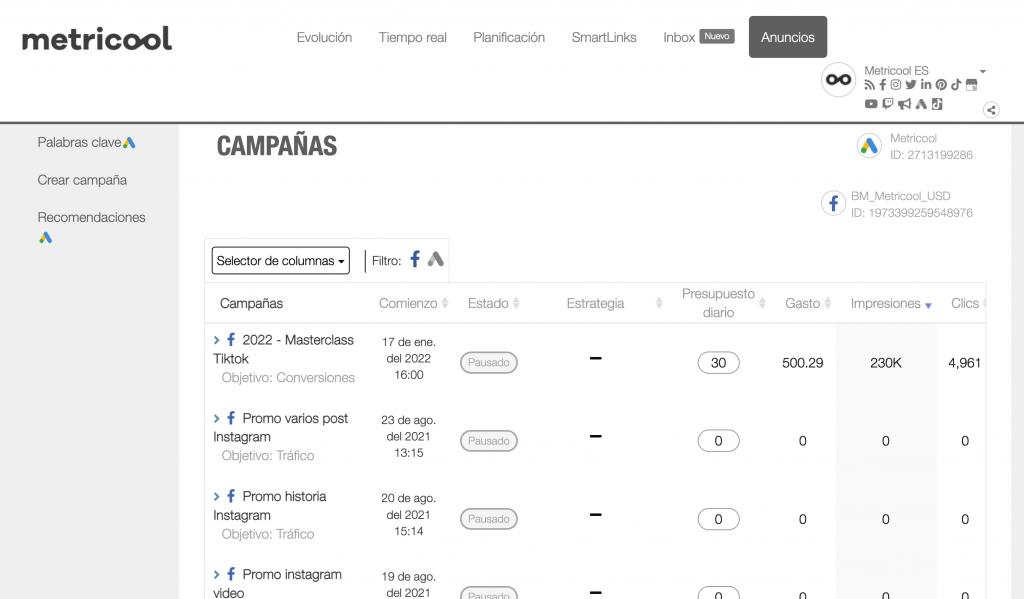Click the Metricool logo
This screenshot has width=1024, height=599.
(x=97, y=39)
